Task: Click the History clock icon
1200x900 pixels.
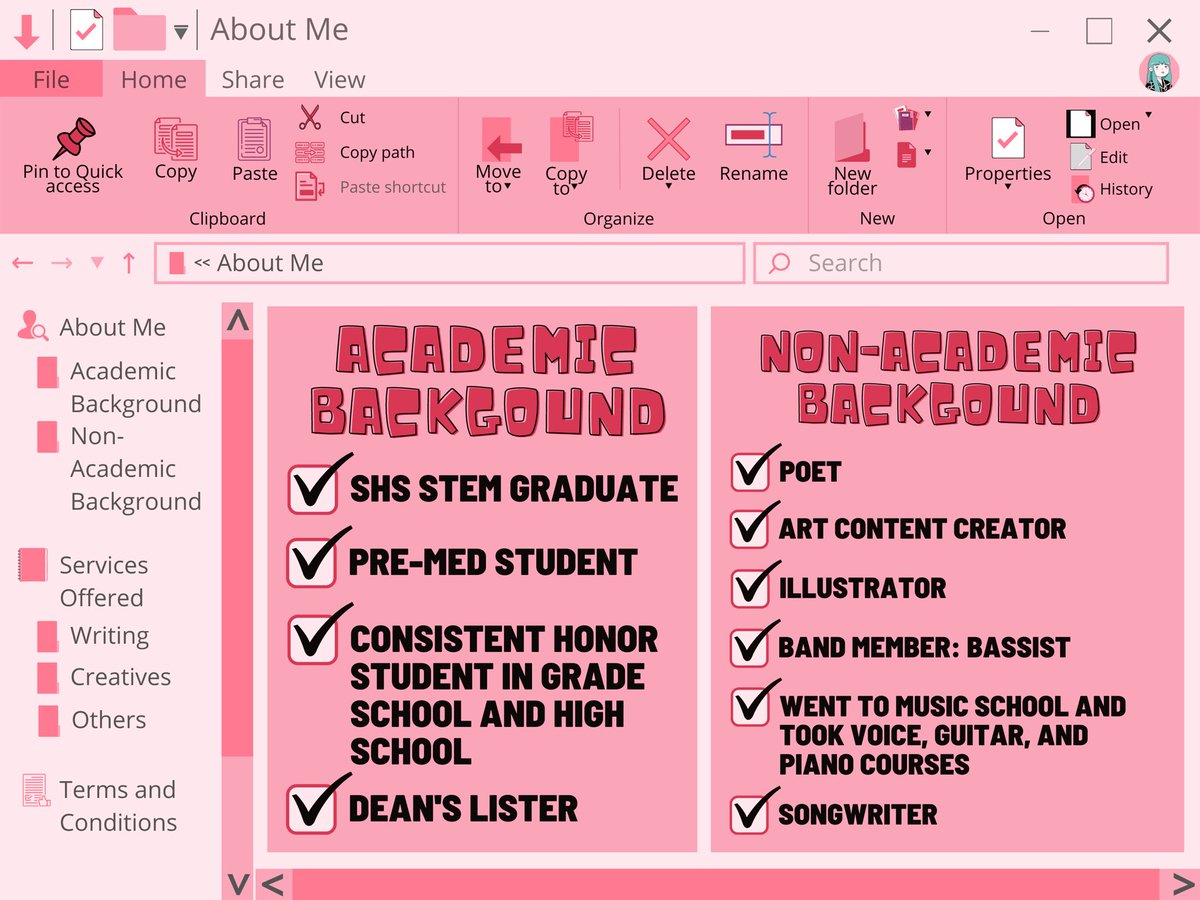Action: (1083, 189)
